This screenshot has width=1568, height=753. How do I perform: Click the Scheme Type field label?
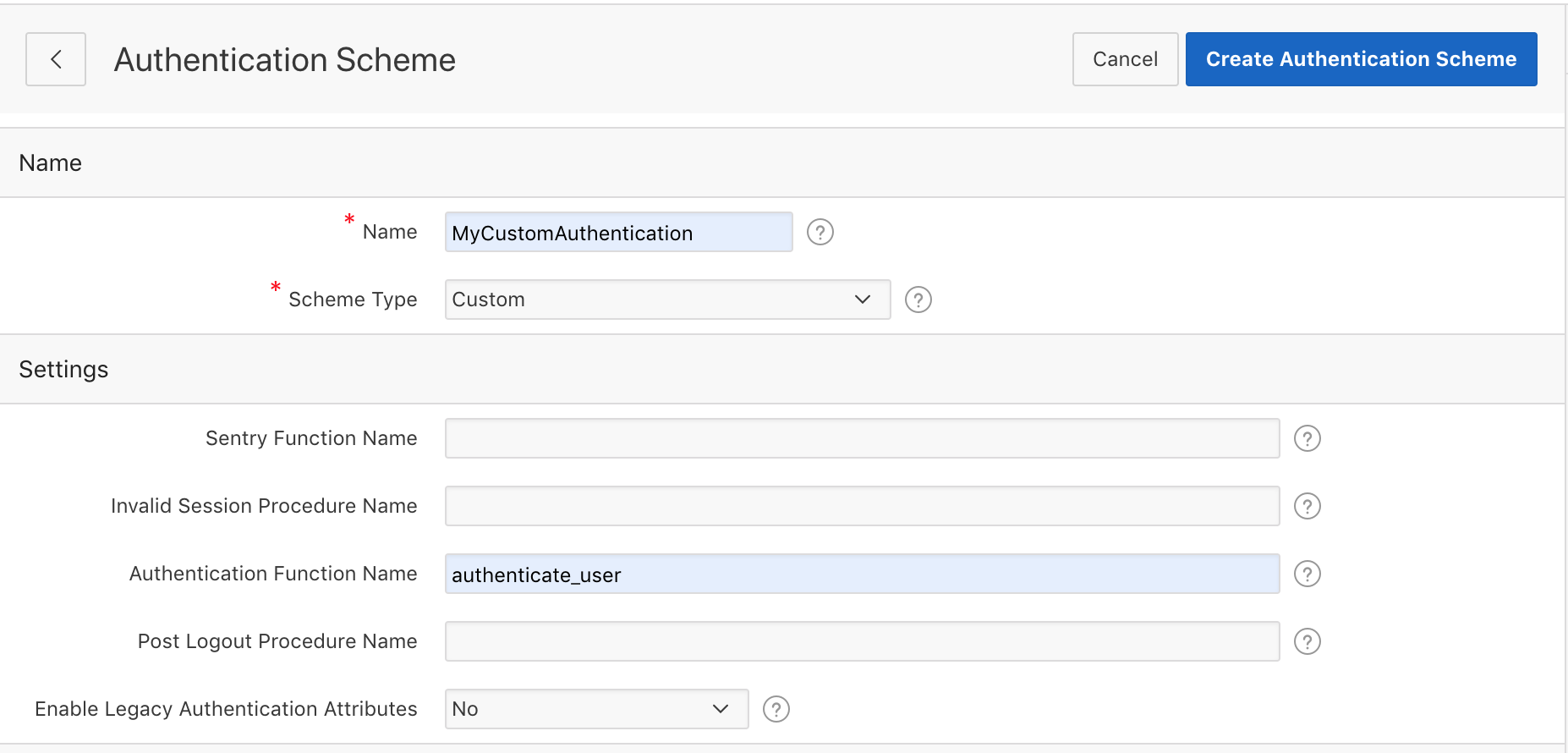pos(353,300)
